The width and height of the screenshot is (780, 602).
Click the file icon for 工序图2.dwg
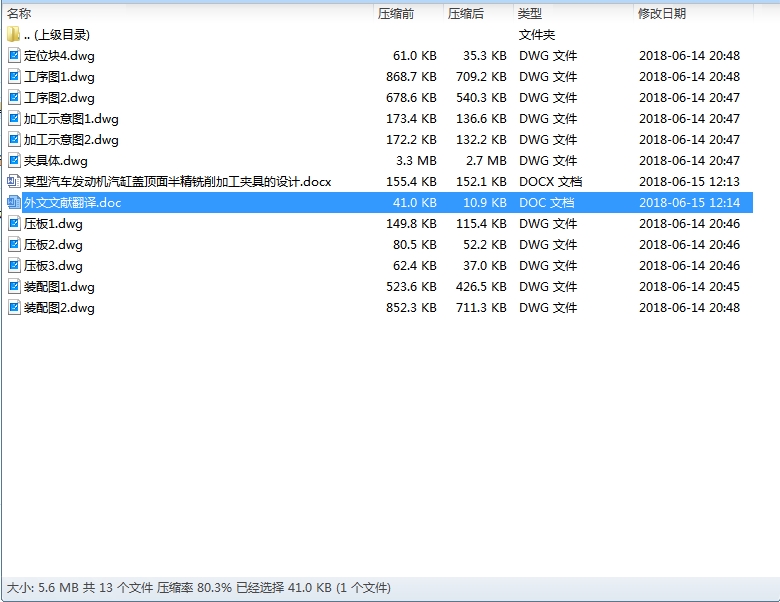pos(14,97)
